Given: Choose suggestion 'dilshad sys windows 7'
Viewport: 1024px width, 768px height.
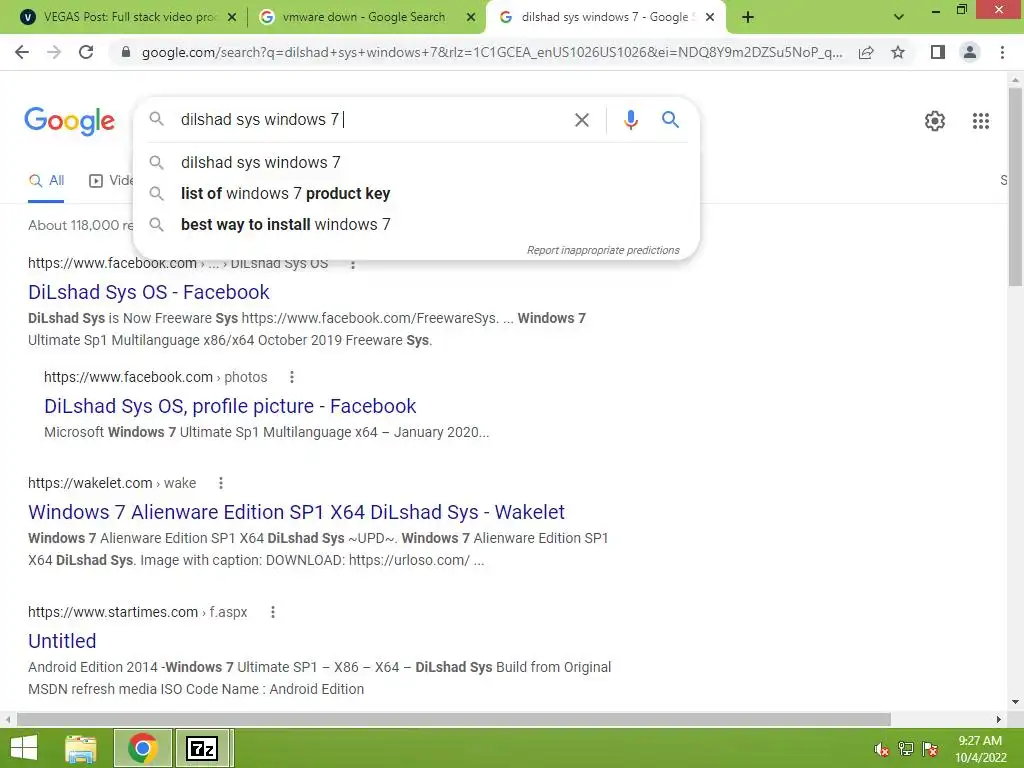Looking at the screenshot, I should tap(416, 162).
